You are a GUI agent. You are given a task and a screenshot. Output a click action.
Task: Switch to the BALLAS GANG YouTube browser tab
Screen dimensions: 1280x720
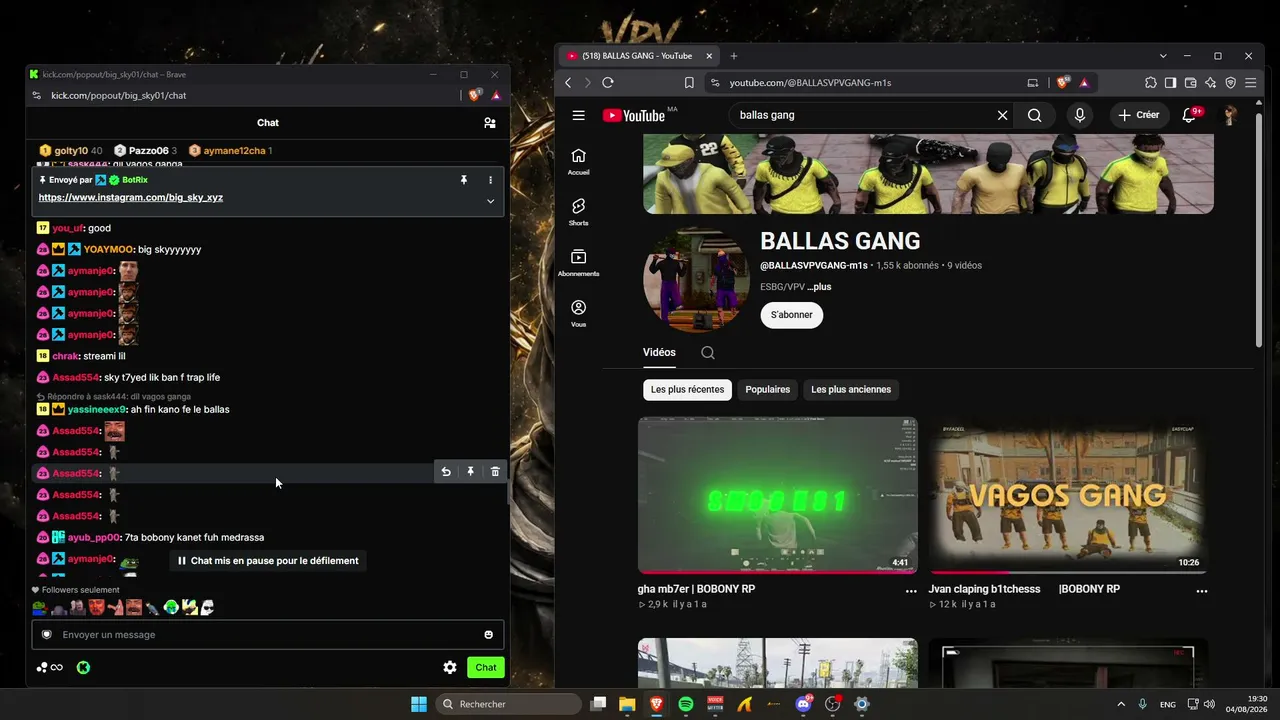[638, 56]
